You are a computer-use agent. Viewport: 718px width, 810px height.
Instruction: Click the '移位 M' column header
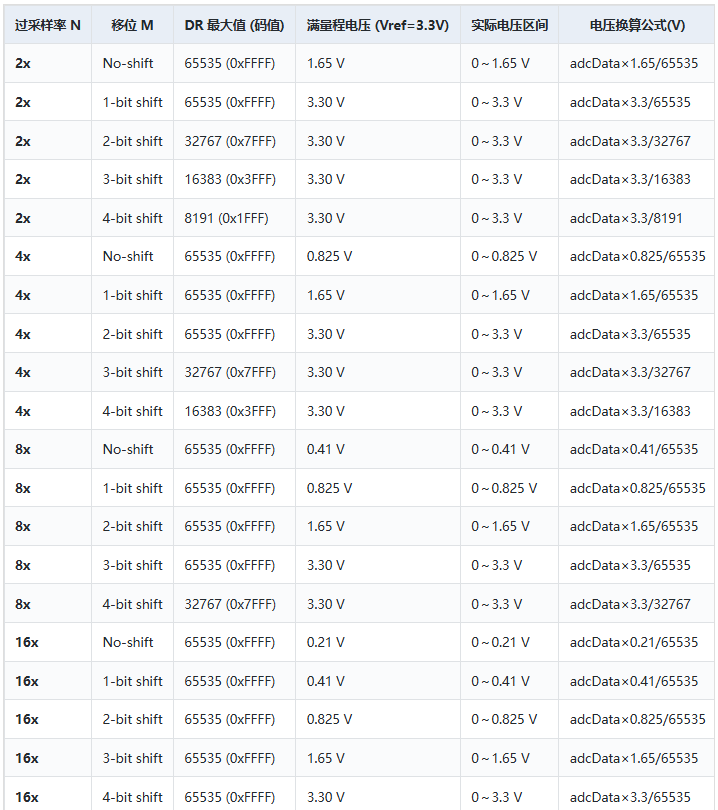(x=132, y=25)
